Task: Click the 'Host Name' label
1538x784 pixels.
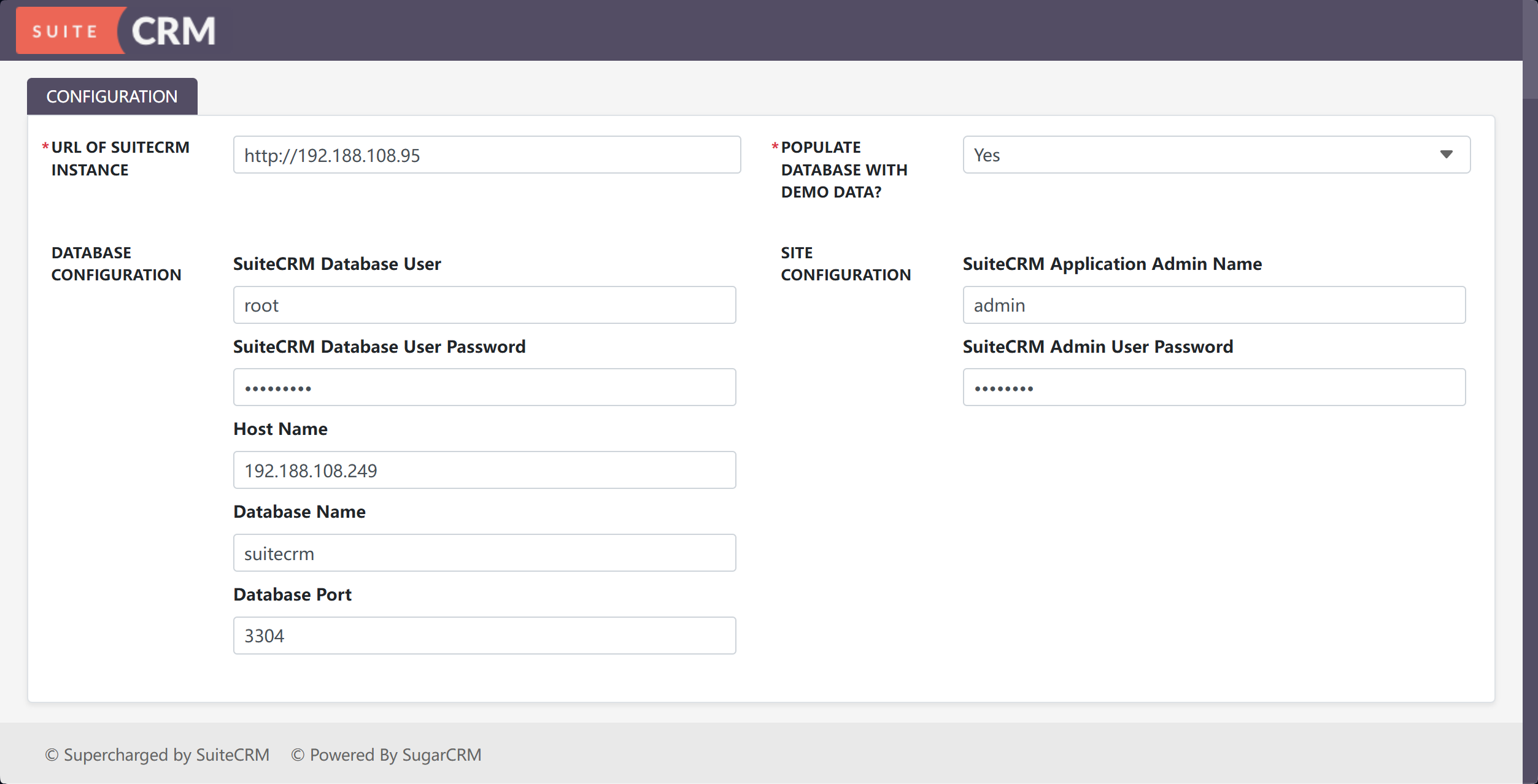Action: point(280,429)
